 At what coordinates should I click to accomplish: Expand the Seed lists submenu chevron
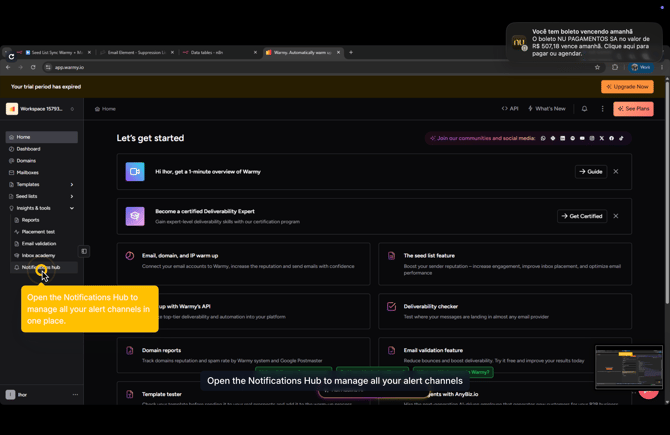(x=72, y=197)
